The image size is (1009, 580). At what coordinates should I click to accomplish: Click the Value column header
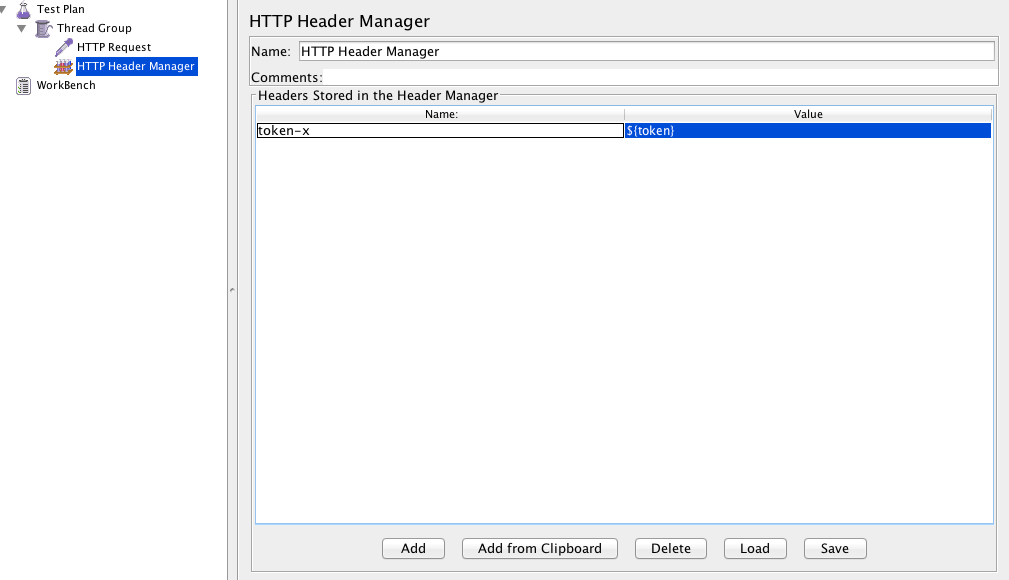tap(808, 114)
